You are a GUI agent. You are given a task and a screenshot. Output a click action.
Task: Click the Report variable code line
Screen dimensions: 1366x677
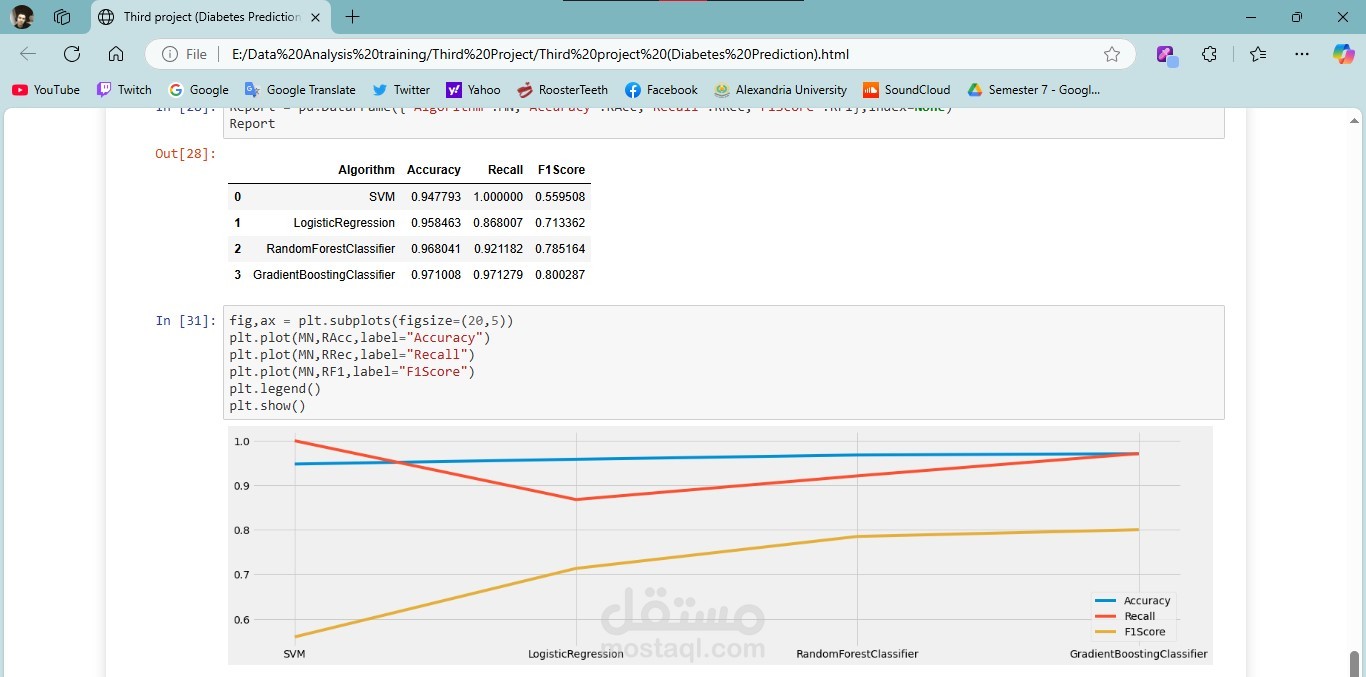[x=252, y=124]
